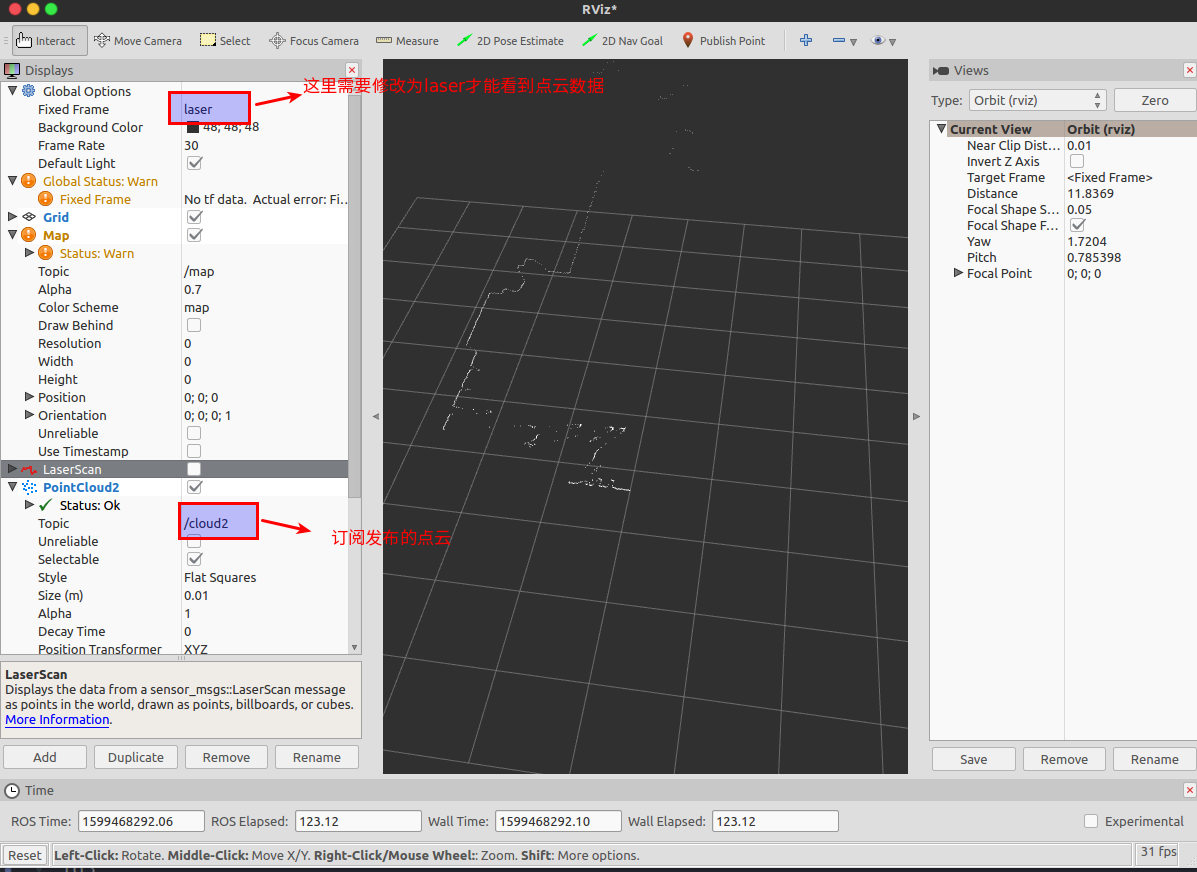Open the More Information link
The height and width of the screenshot is (872, 1197).
tap(56, 719)
